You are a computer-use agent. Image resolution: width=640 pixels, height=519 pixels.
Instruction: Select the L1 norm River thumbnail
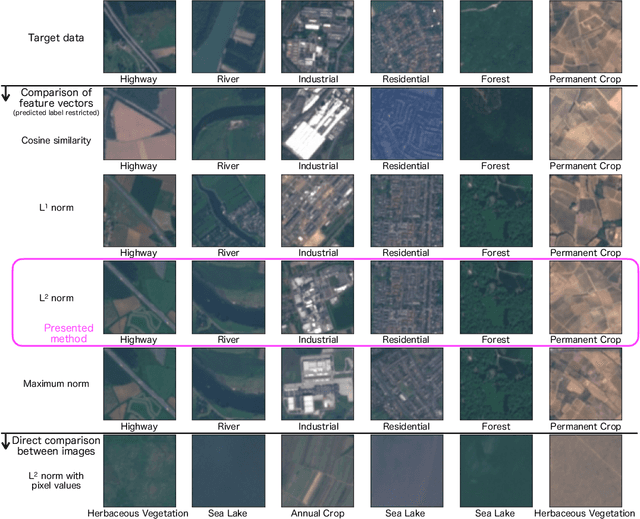click(227, 209)
